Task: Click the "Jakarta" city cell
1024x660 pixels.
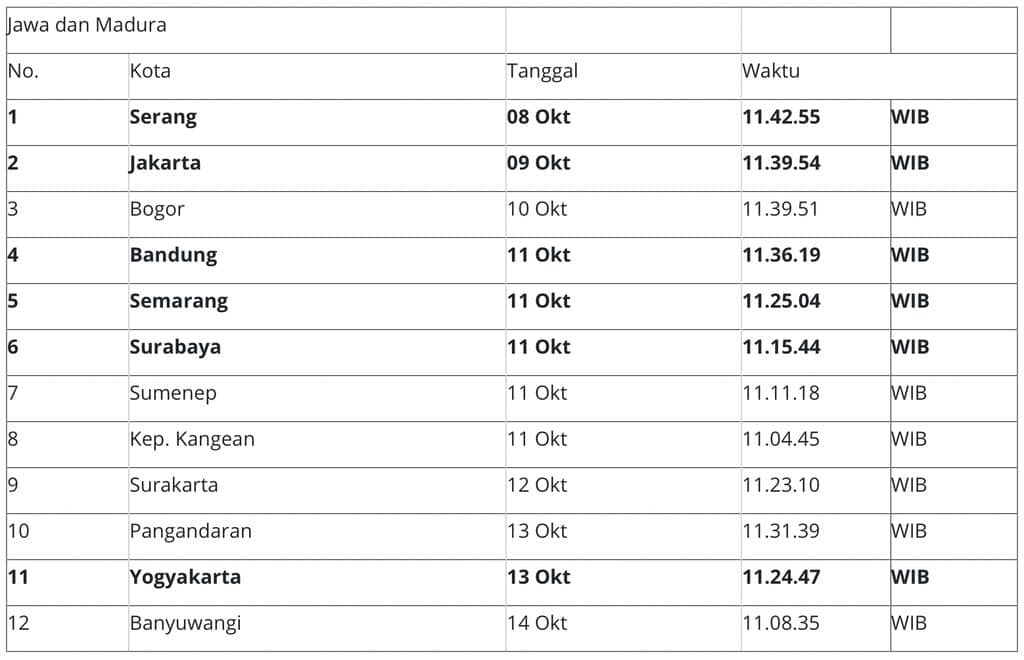Action: (165, 163)
